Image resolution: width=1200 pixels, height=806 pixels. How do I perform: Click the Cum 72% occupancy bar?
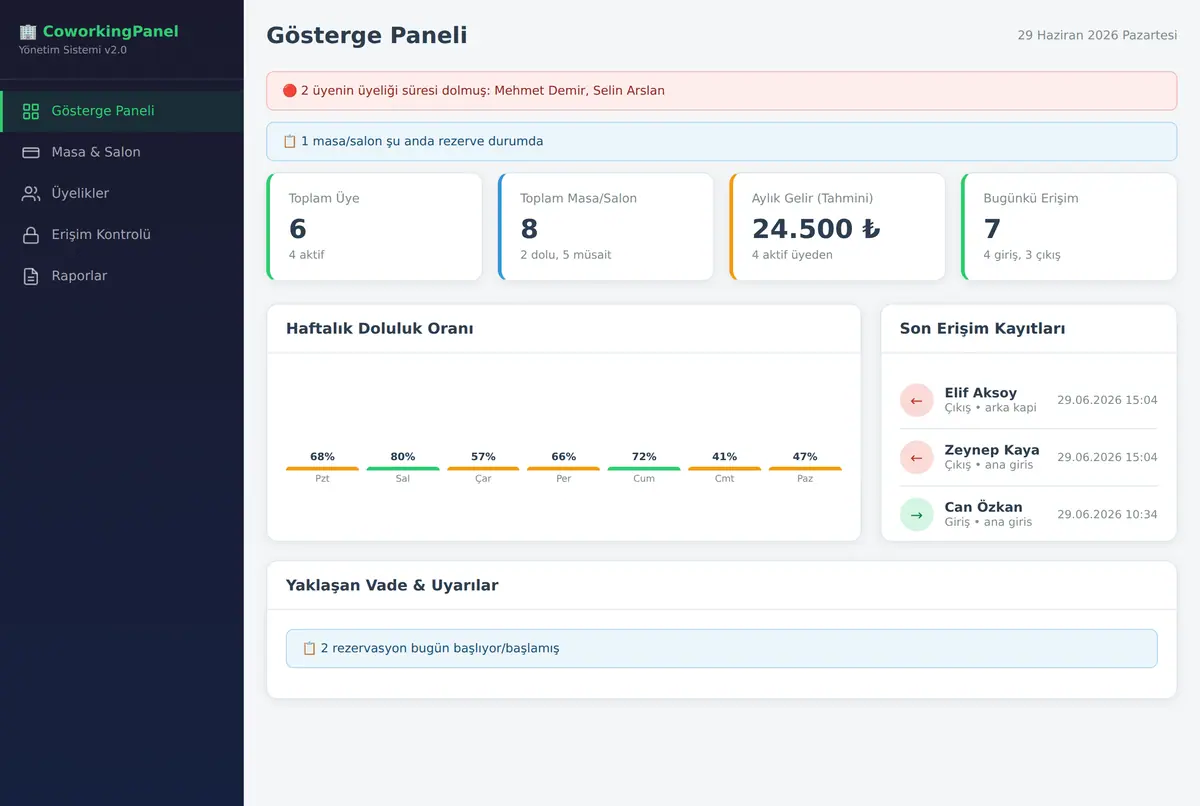[644, 468]
